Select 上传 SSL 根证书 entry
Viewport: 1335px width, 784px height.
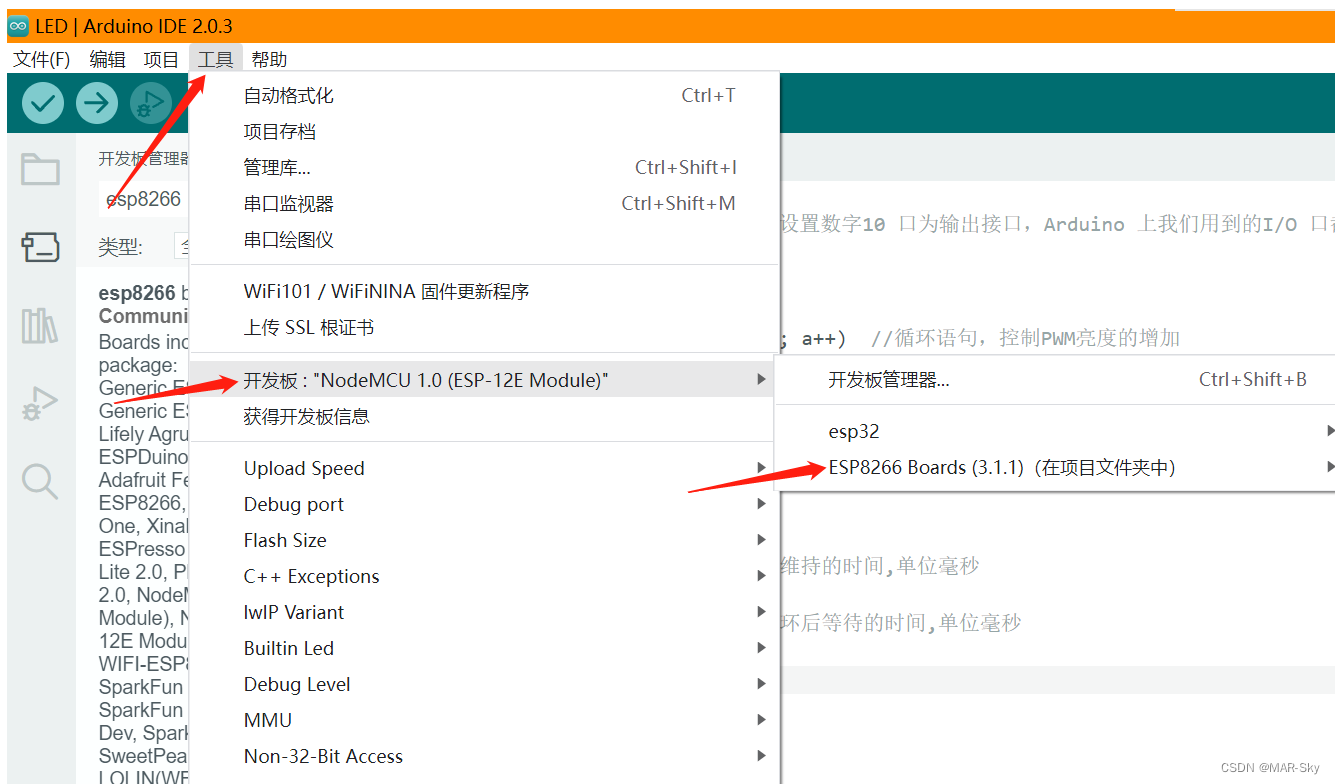click(484, 328)
